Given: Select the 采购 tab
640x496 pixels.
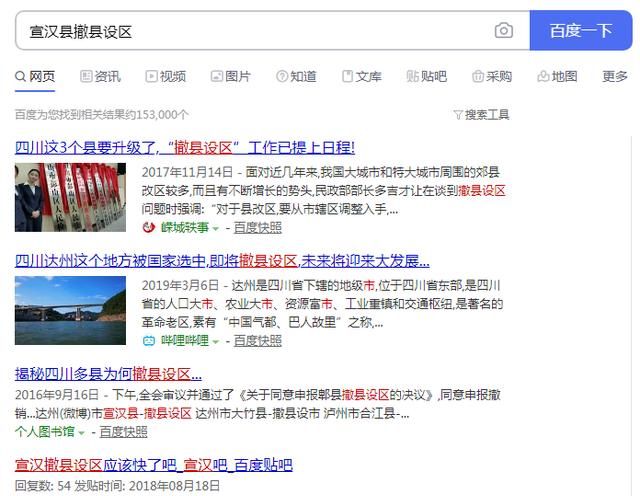Looking at the screenshot, I should click(492, 76).
